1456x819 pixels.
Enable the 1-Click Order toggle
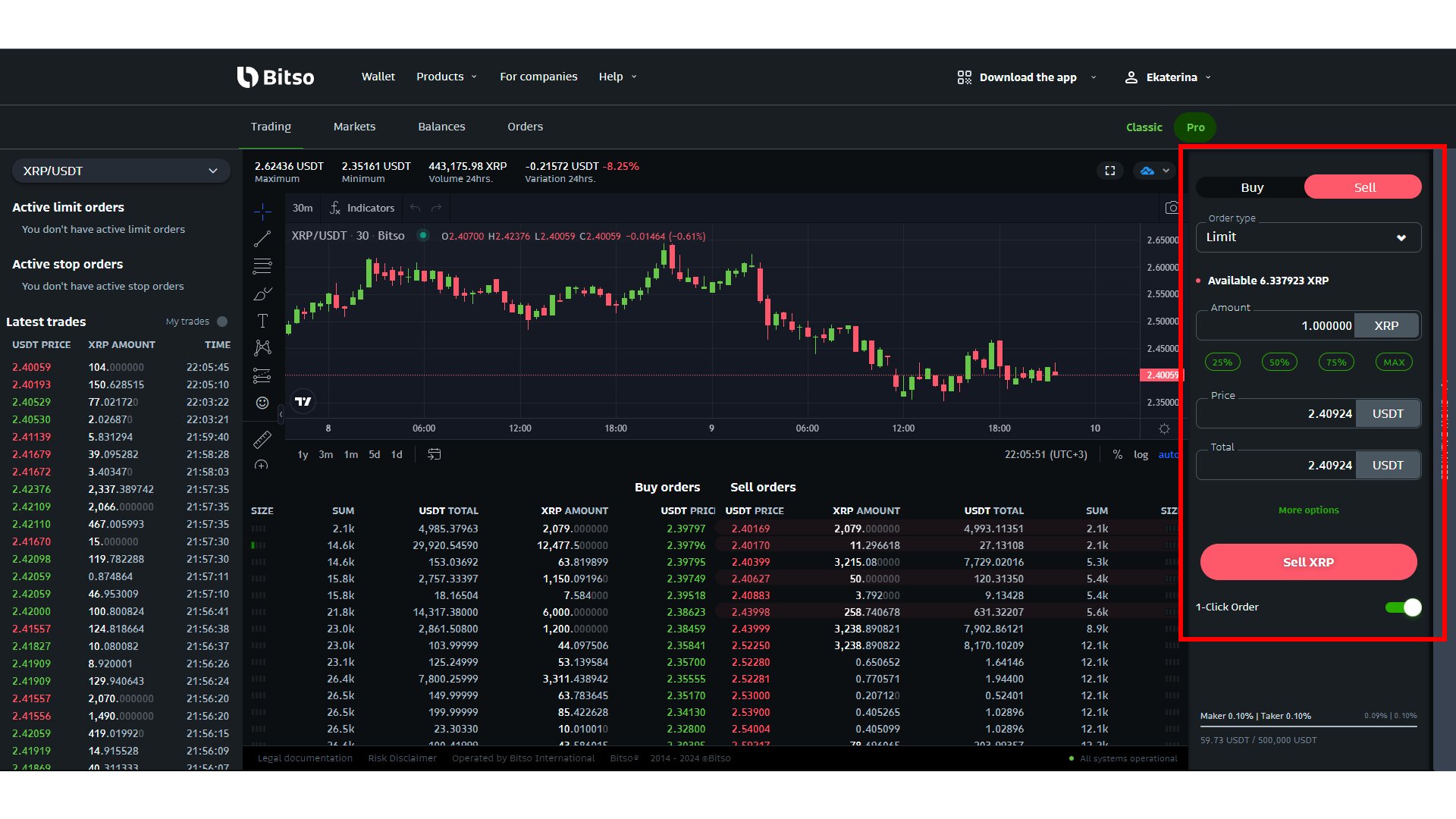point(1404,607)
